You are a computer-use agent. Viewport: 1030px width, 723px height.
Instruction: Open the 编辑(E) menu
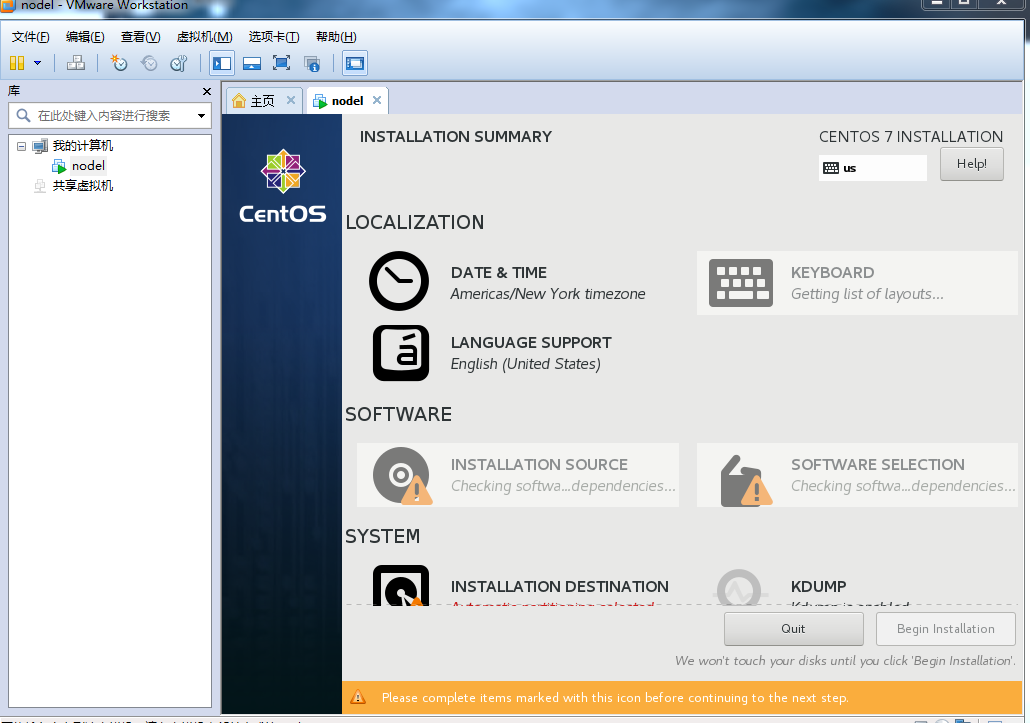[x=85, y=37]
